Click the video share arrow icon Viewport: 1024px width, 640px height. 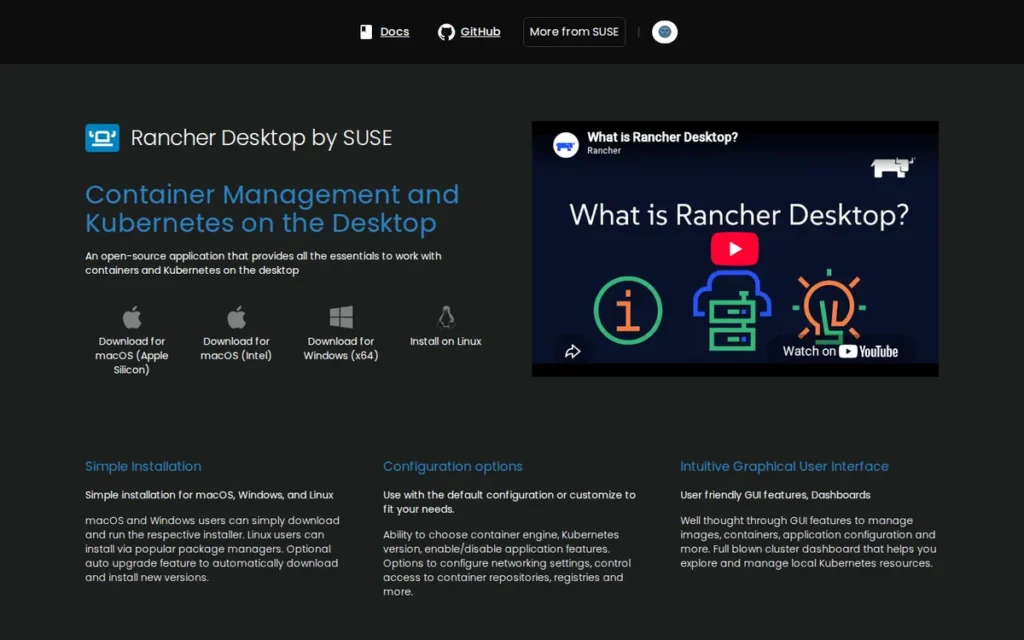coord(572,351)
